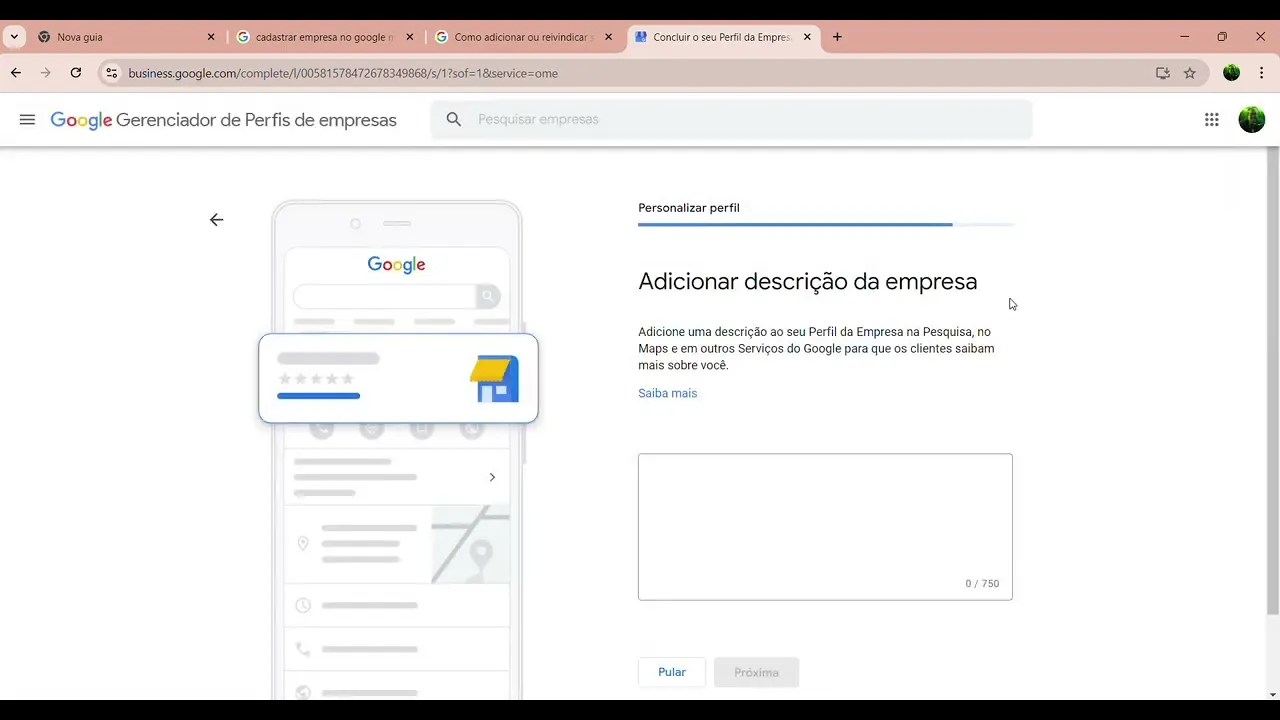Open the Google apps grid
Image resolution: width=1280 pixels, height=720 pixels.
[1211, 120]
